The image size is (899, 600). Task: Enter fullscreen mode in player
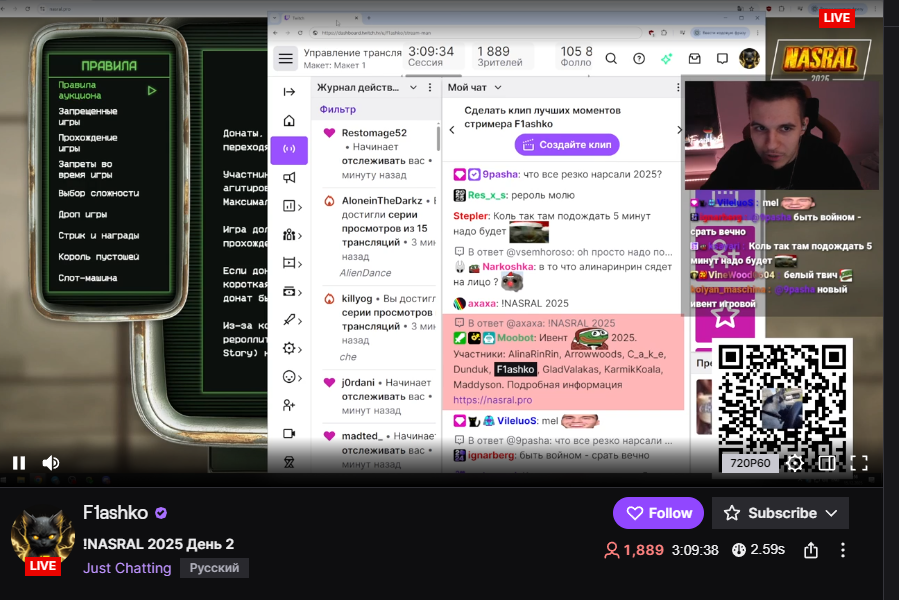859,463
